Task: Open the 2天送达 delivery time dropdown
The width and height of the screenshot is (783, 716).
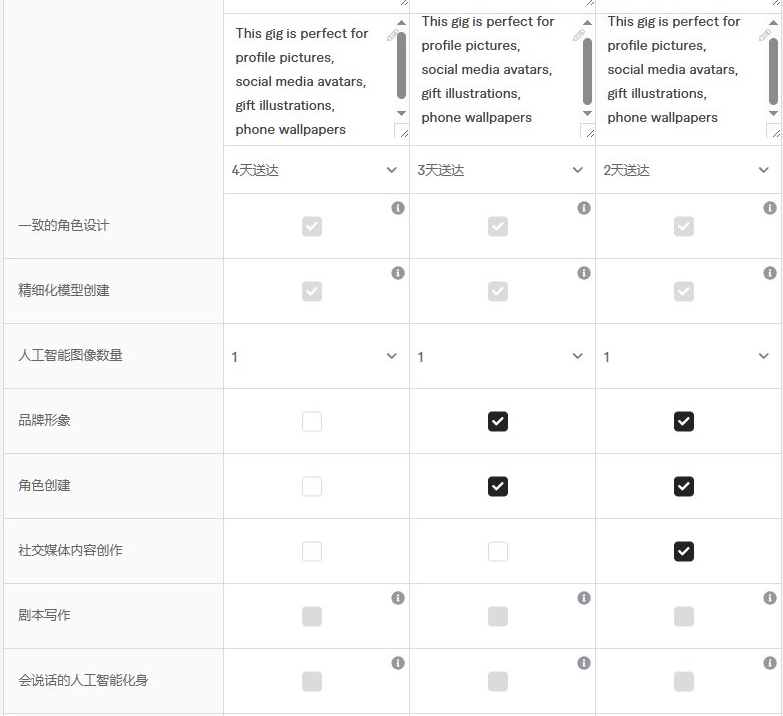Action: pos(688,170)
